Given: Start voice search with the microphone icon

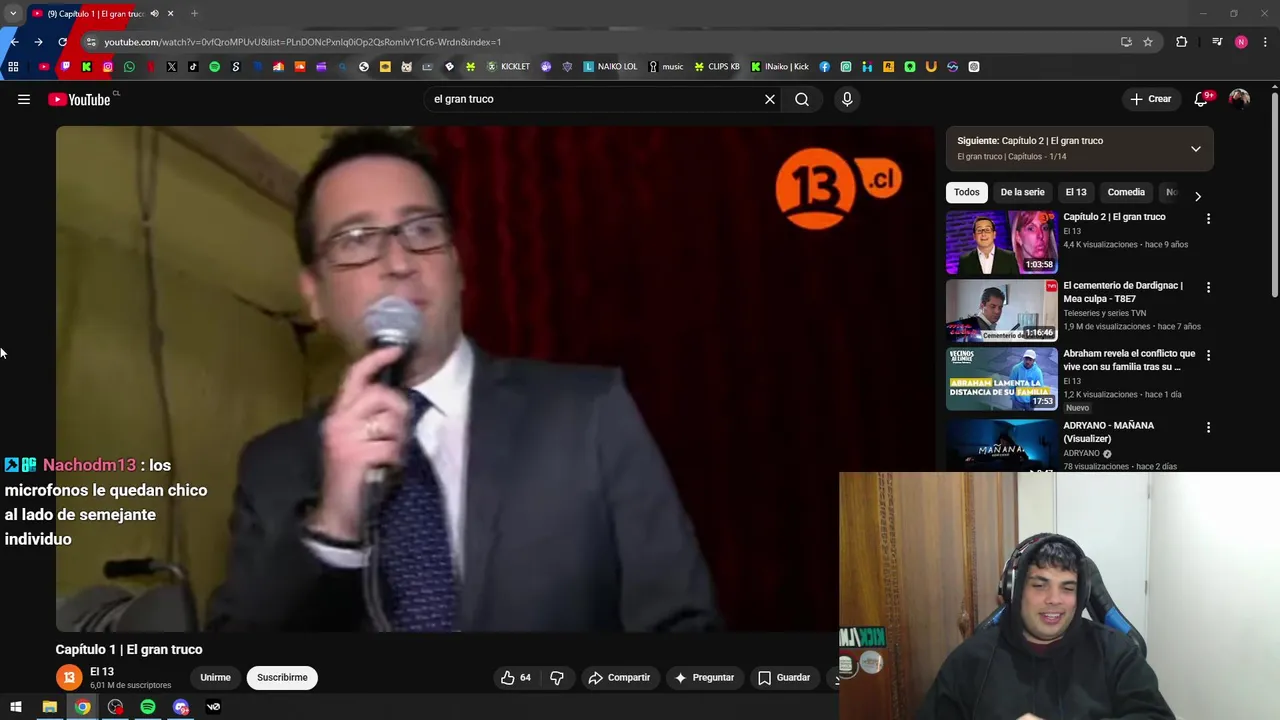Looking at the screenshot, I should [847, 99].
